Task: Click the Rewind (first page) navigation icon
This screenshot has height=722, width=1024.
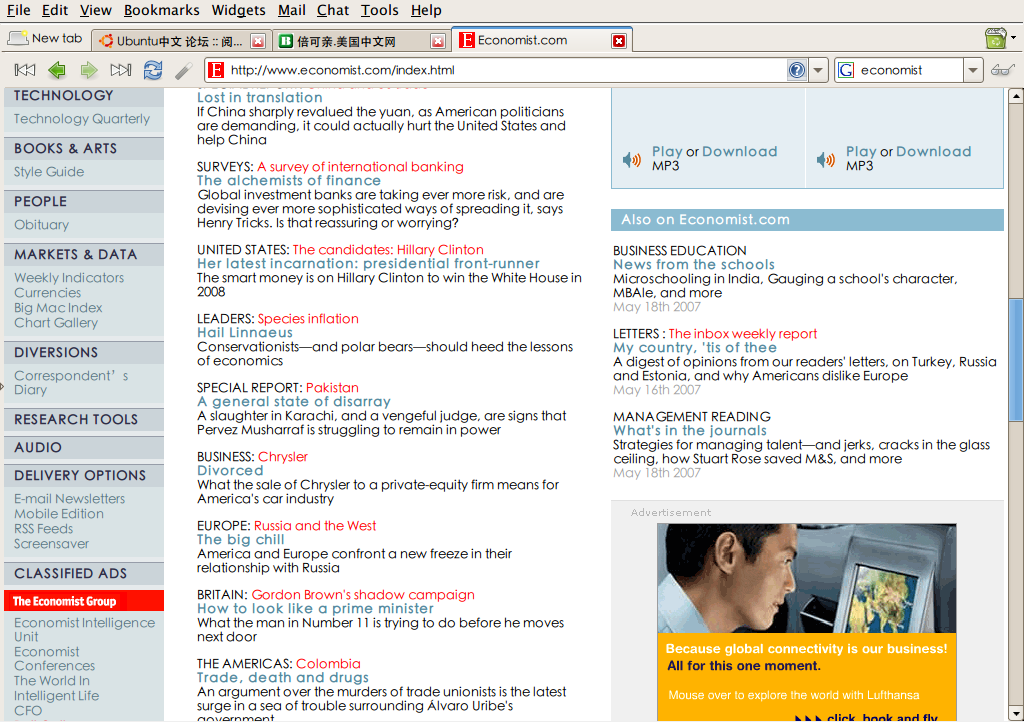Action: [25, 70]
